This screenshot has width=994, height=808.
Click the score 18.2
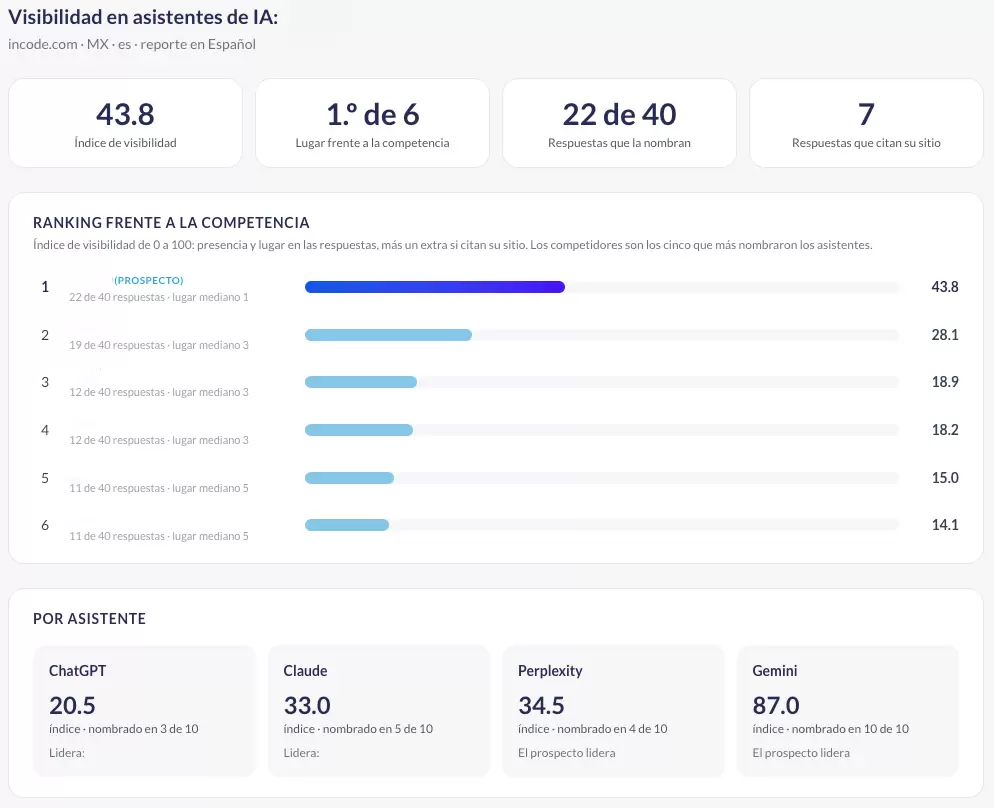(x=945, y=430)
